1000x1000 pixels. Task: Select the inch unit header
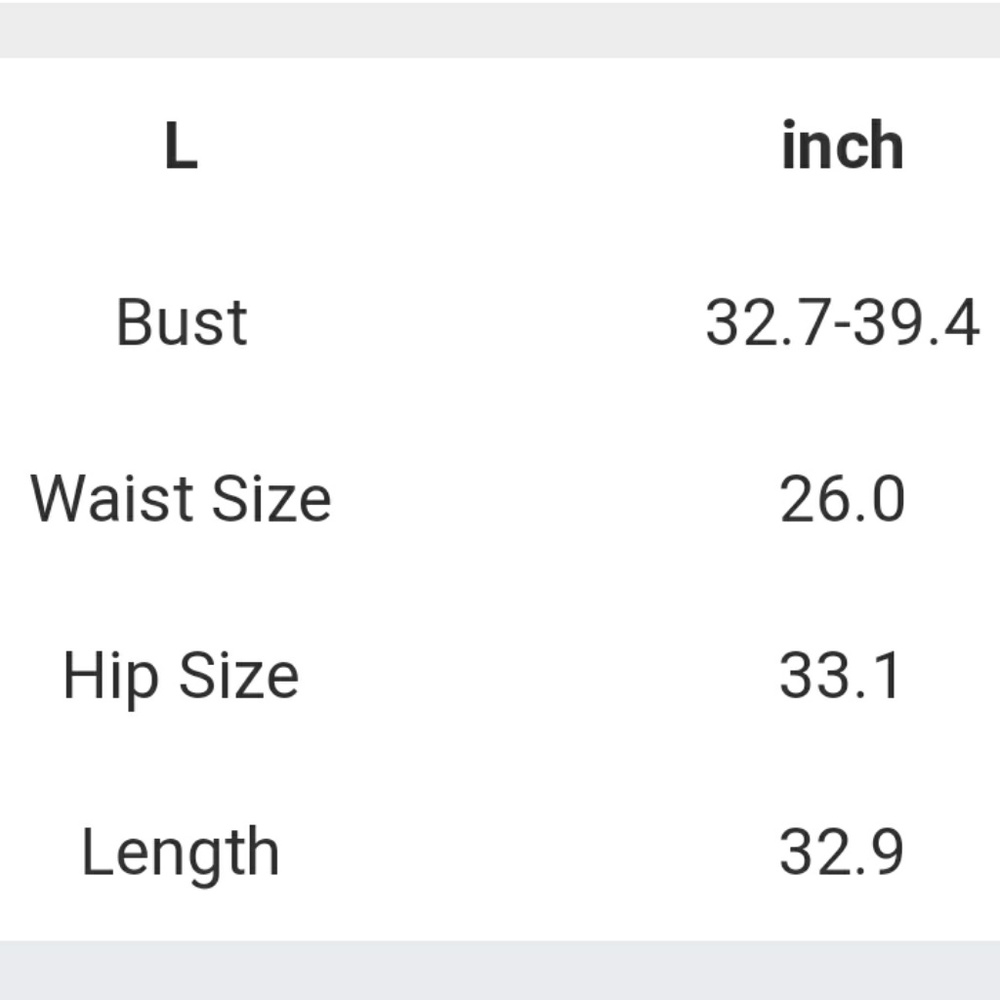tap(842, 147)
